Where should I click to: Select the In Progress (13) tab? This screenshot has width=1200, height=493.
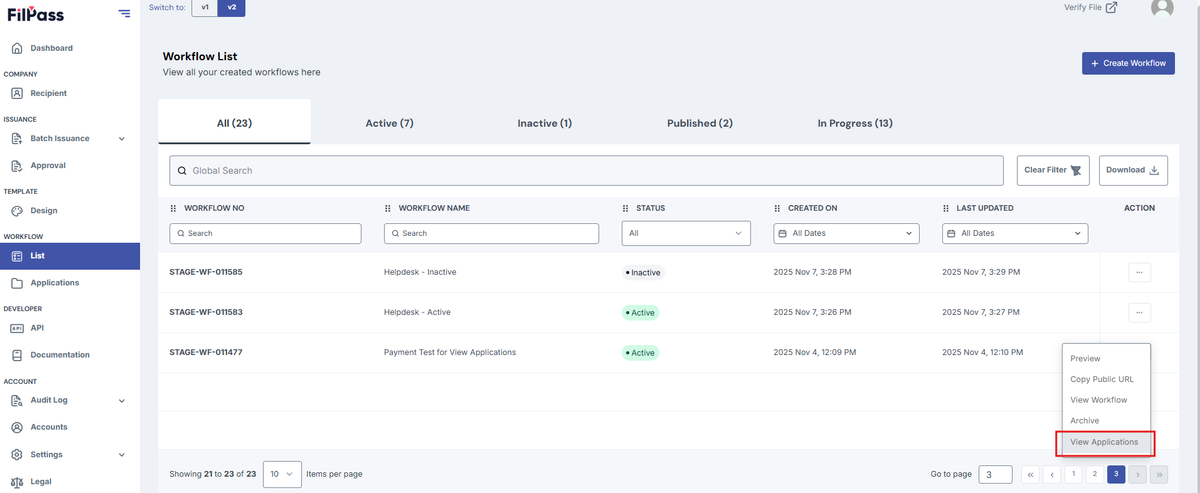(x=855, y=123)
